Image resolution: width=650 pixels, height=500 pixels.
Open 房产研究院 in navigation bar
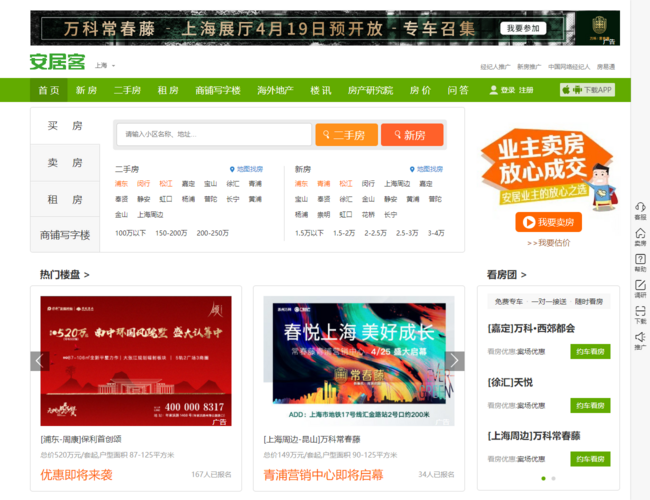coord(370,90)
